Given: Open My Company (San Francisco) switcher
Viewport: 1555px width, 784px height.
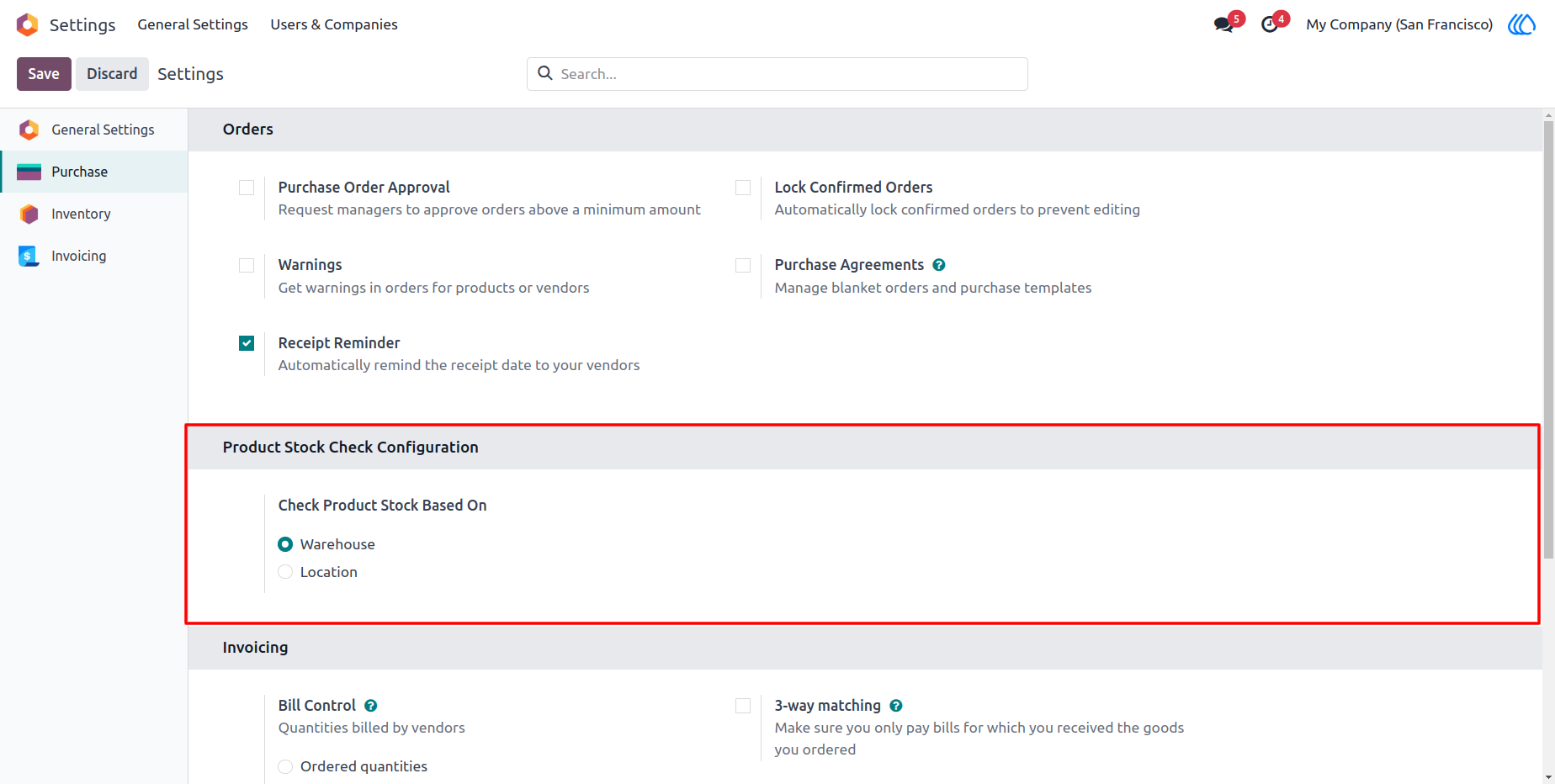Looking at the screenshot, I should (1399, 24).
